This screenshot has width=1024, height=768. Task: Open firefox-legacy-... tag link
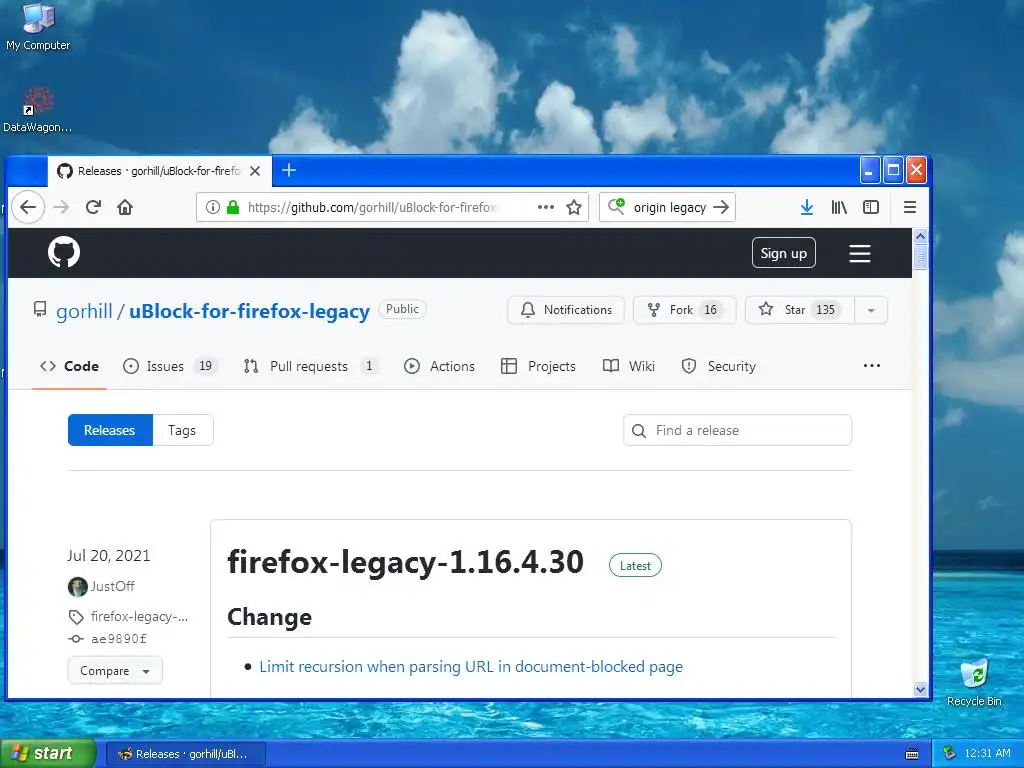click(x=139, y=616)
